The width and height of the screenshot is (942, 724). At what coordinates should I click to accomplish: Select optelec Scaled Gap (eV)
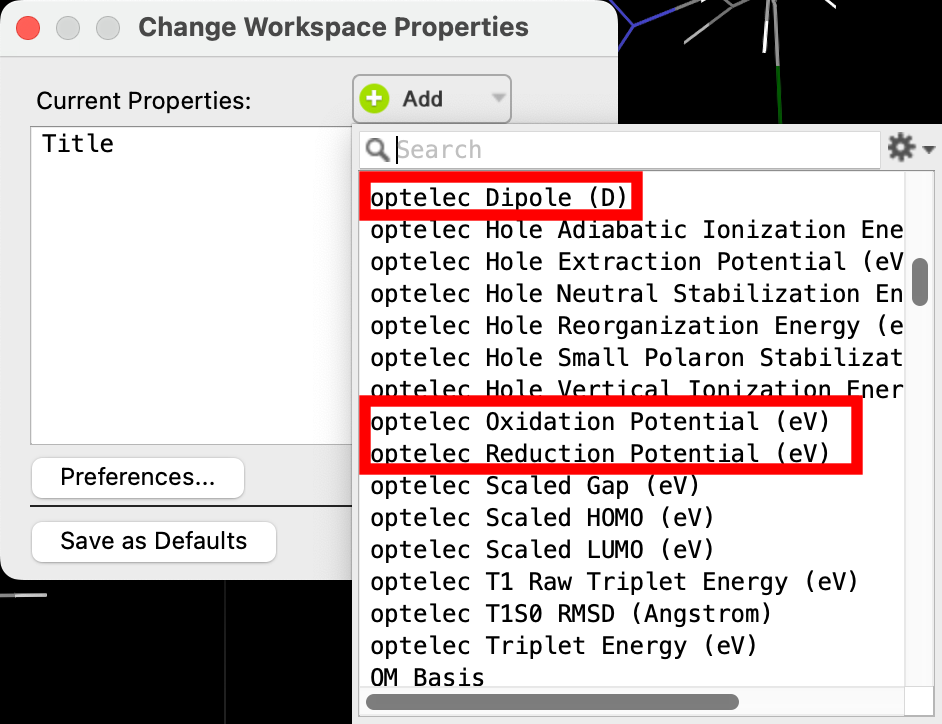pos(535,485)
